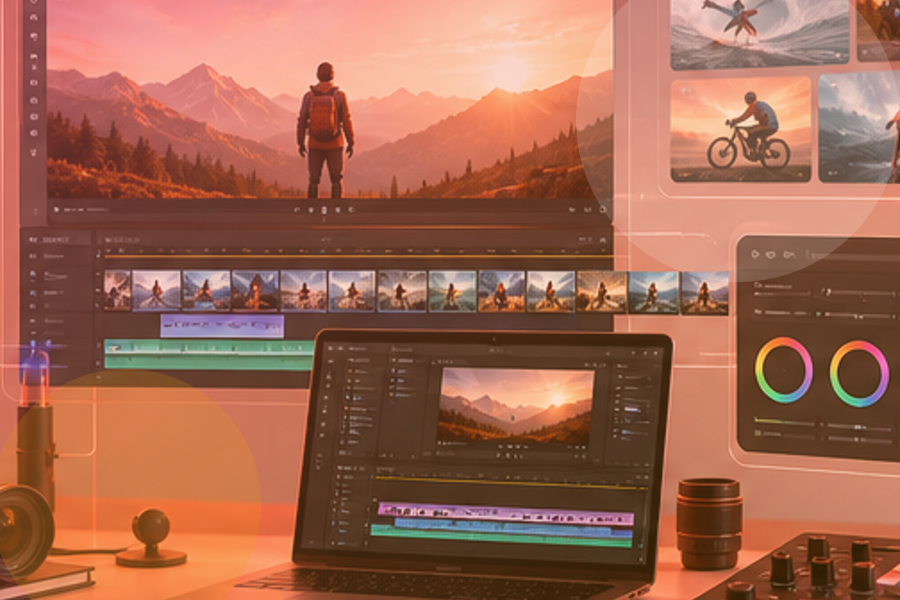
Task: Select the purple clip on the monitor timeline
Action: click(222, 325)
